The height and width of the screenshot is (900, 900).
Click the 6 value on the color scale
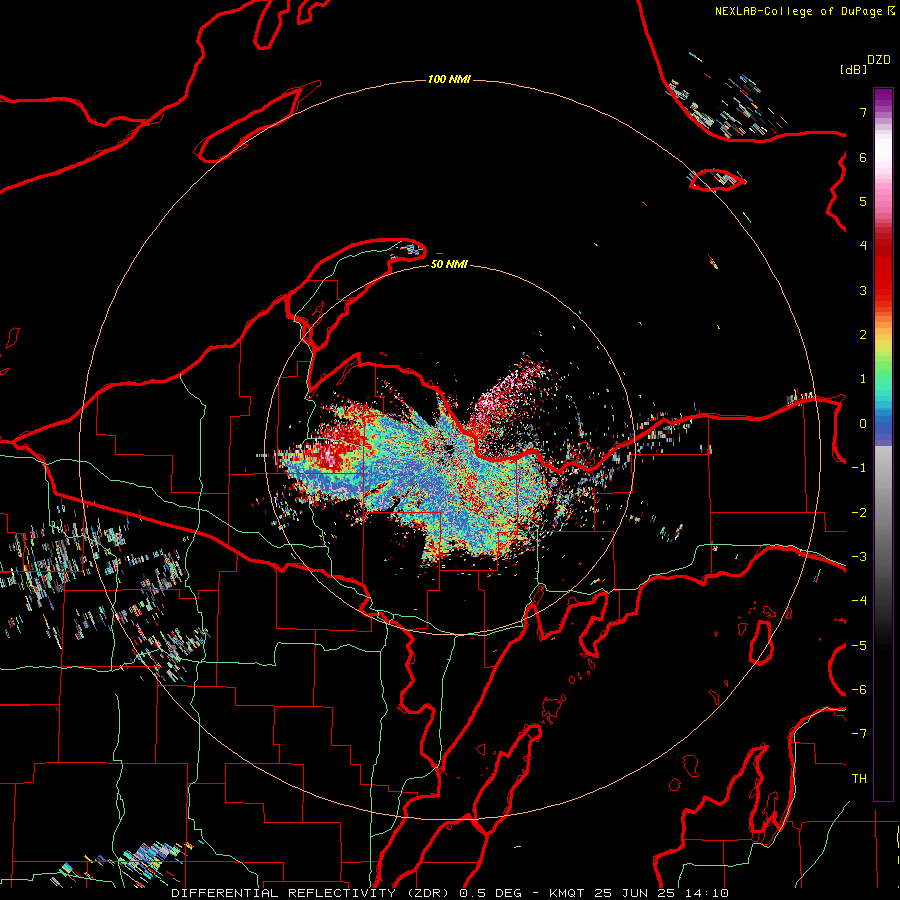point(863,157)
